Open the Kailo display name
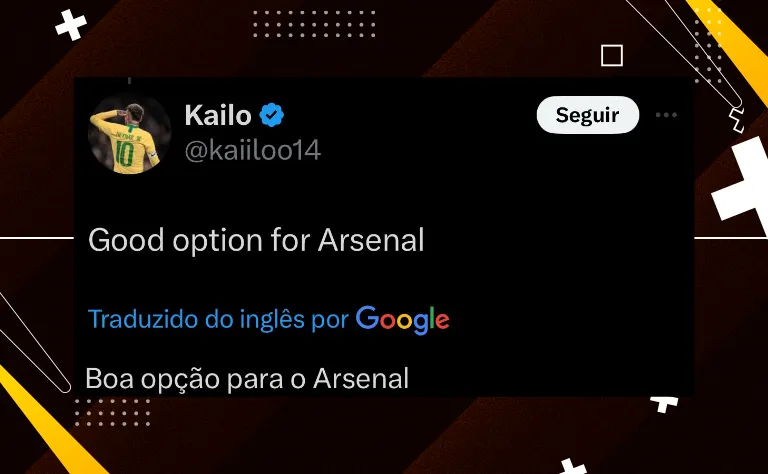The image size is (768, 474). [x=218, y=116]
